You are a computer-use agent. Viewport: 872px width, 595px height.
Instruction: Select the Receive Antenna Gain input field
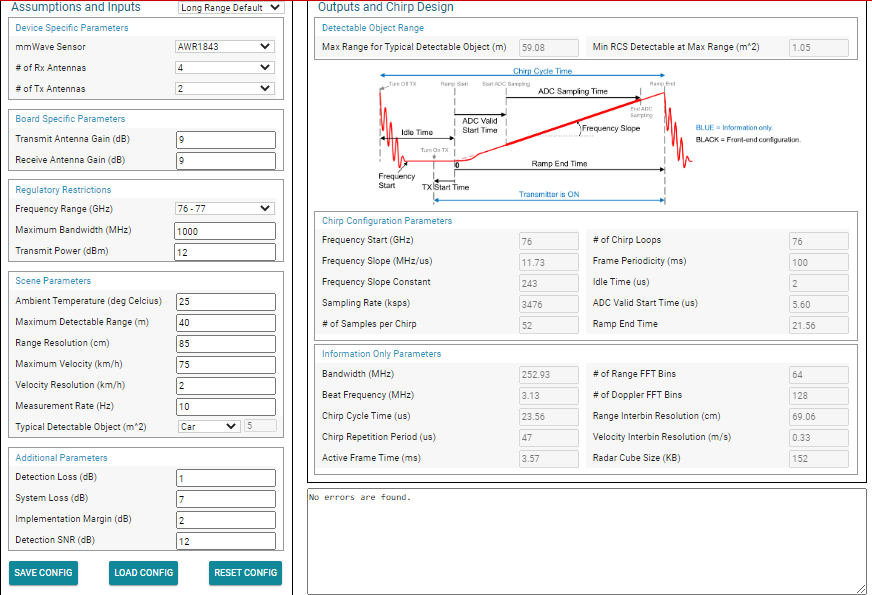(226, 161)
